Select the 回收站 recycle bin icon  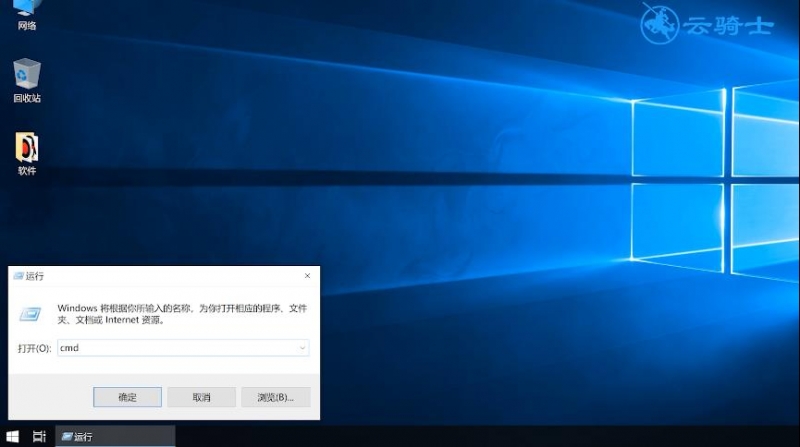(x=27, y=81)
